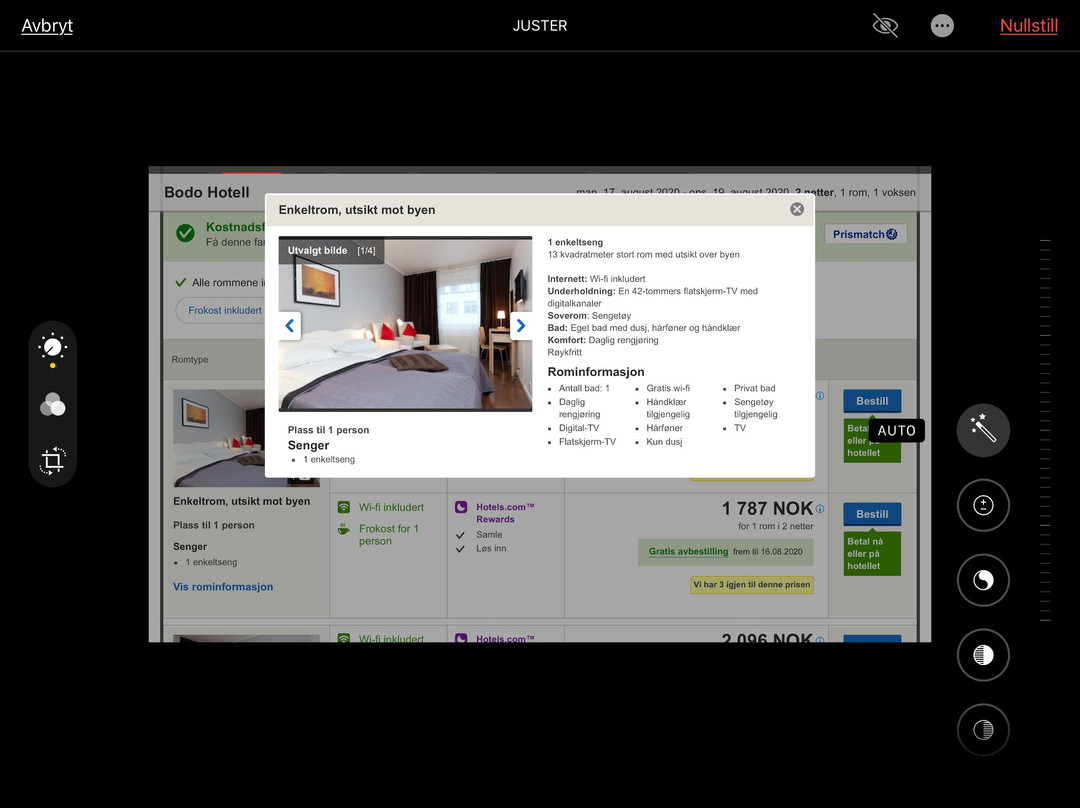Screen dimensions: 1080x808
Task: Open the Filters tool with three circles
Action: [x=52, y=404]
